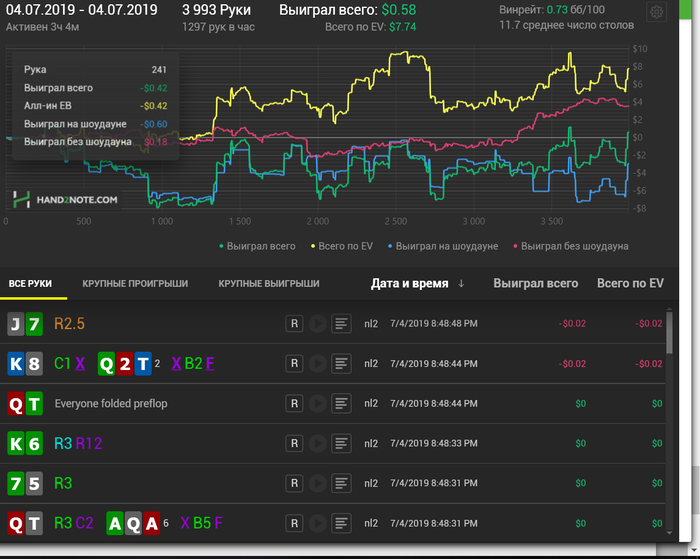Switch to 'Крупные выигрыши' tab

[269, 284]
